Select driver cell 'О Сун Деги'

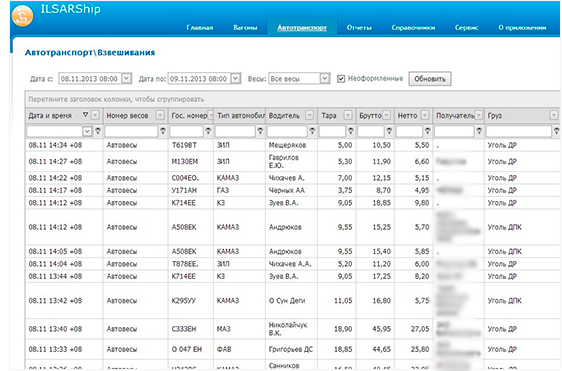(287, 300)
